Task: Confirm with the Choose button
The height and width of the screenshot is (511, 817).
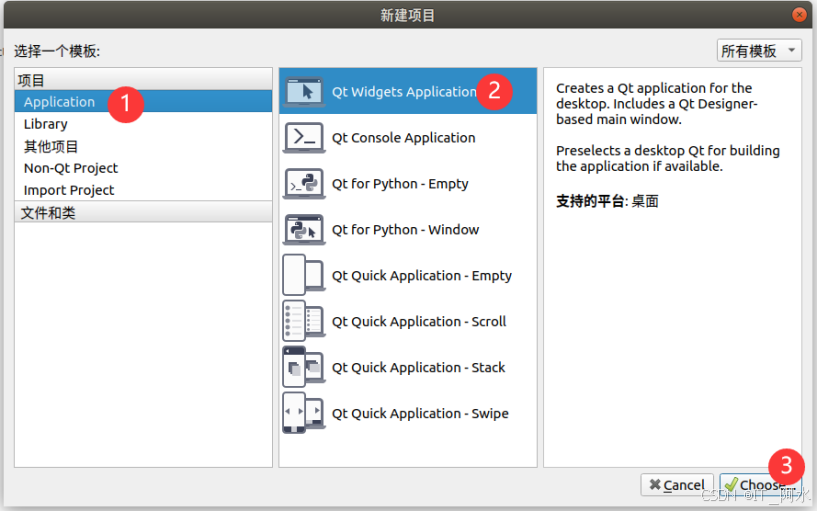Action: pyautogui.click(x=760, y=485)
